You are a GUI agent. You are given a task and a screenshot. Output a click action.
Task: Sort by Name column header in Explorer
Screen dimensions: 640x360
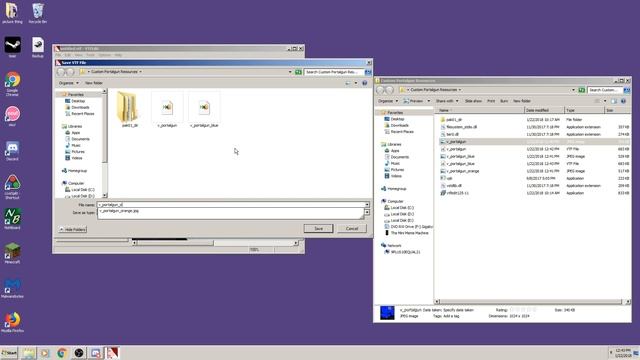tap(480, 110)
